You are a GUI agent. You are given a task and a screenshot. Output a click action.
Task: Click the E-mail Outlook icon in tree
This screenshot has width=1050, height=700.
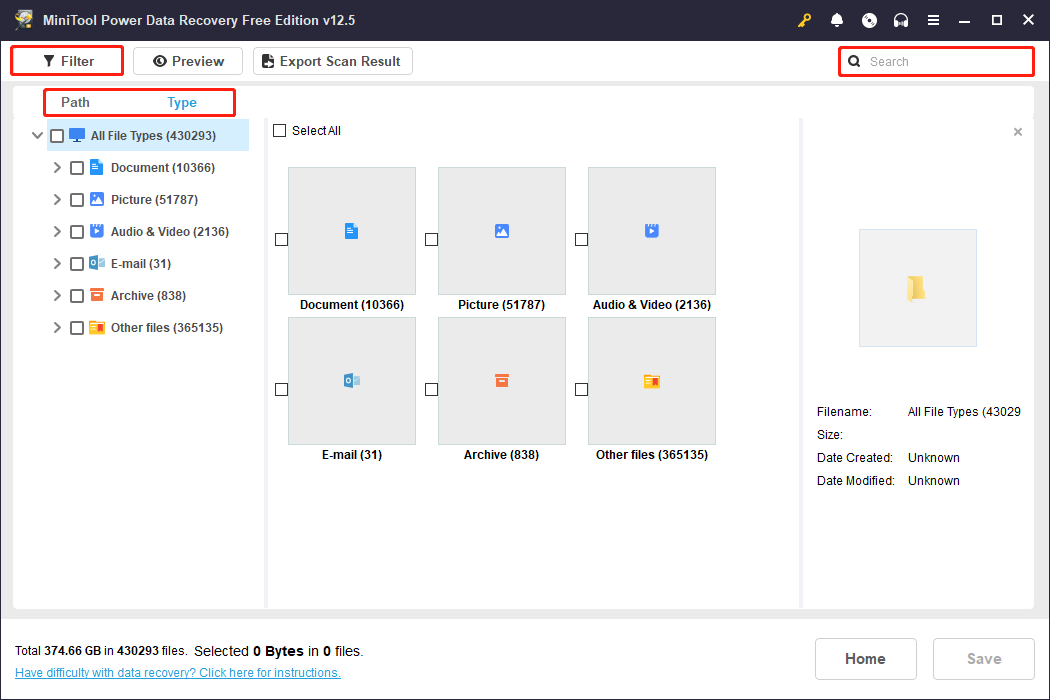pyautogui.click(x=97, y=264)
